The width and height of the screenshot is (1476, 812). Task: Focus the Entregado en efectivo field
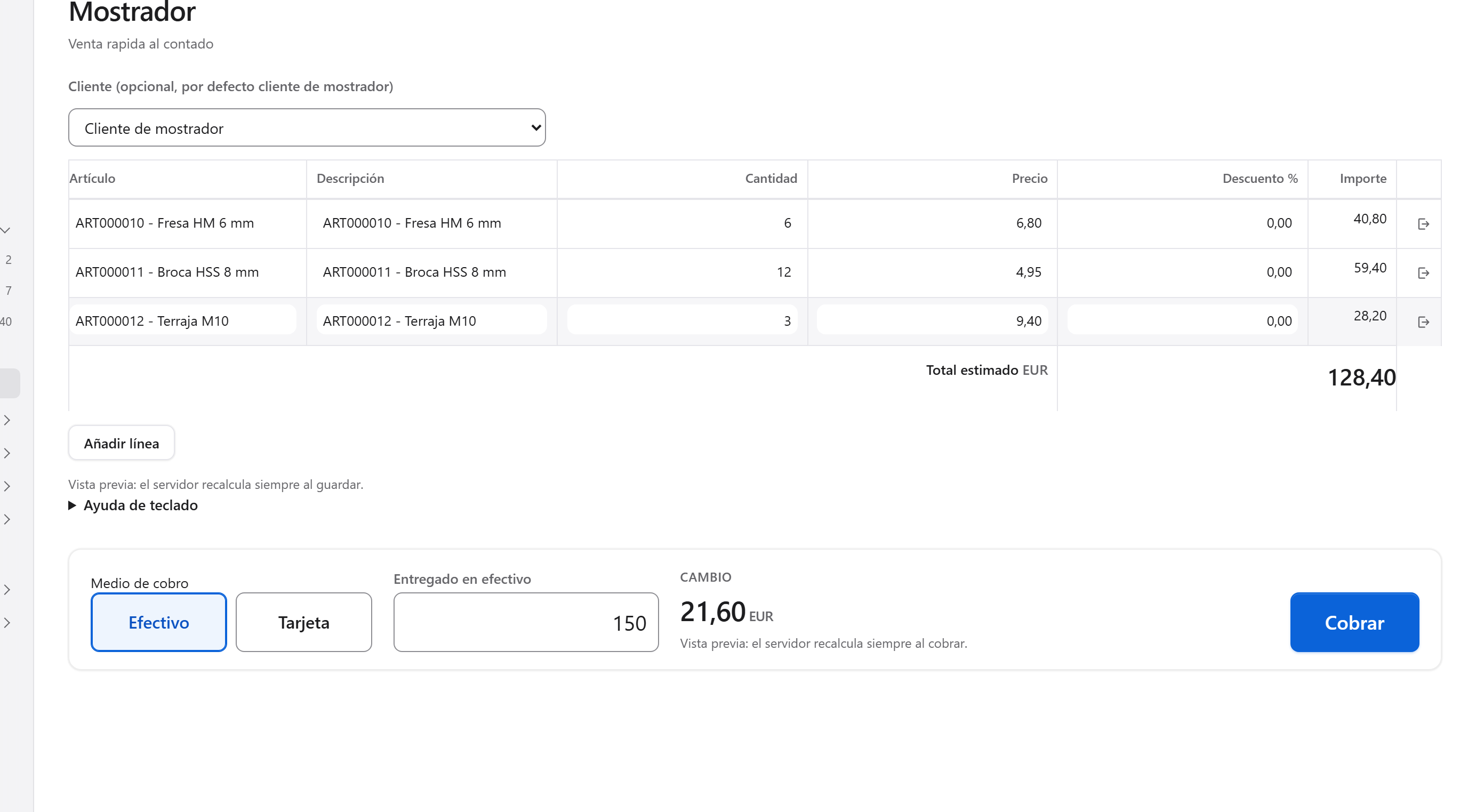pyautogui.click(x=526, y=622)
